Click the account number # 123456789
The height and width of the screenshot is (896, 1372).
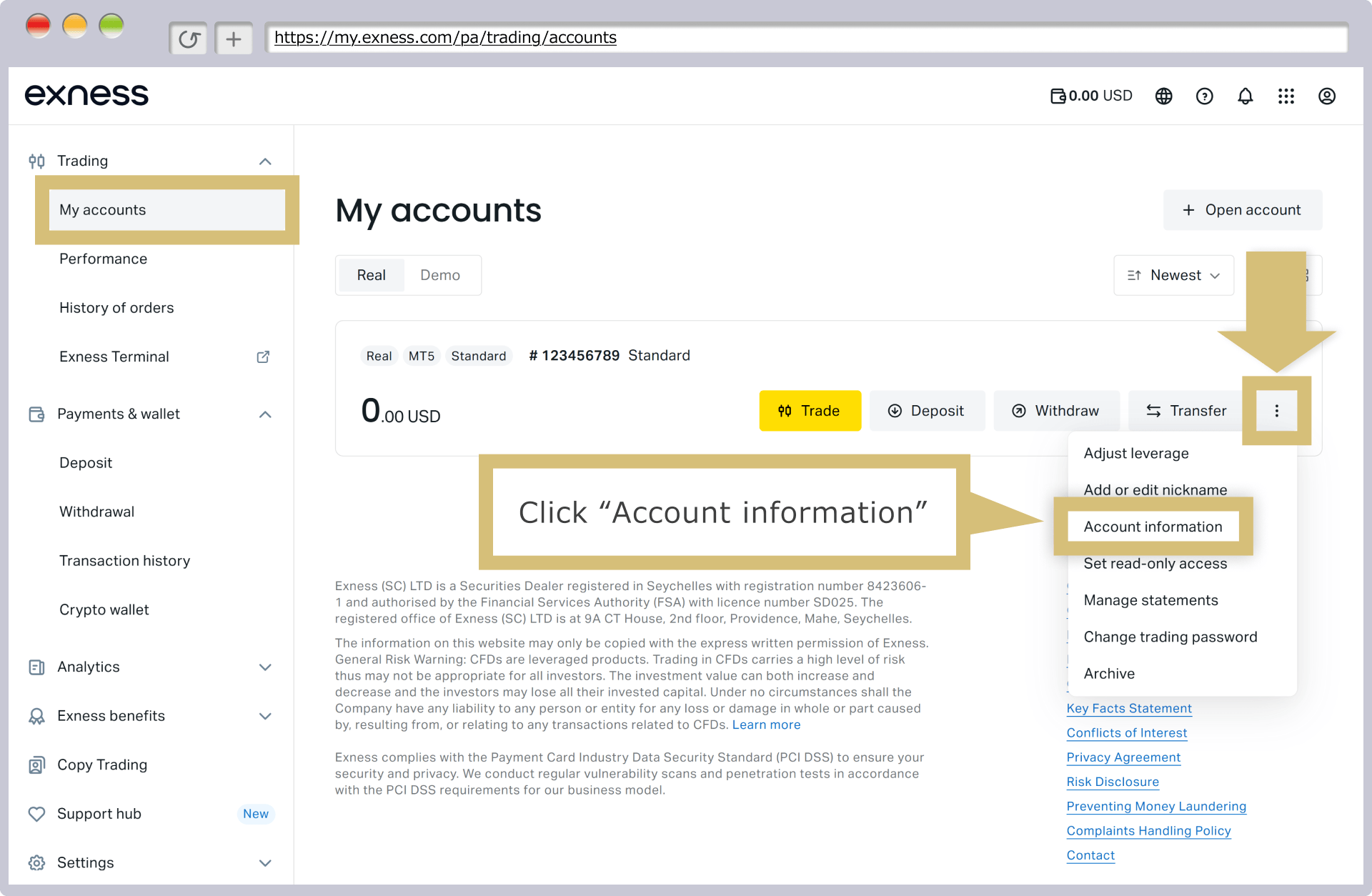click(x=574, y=355)
